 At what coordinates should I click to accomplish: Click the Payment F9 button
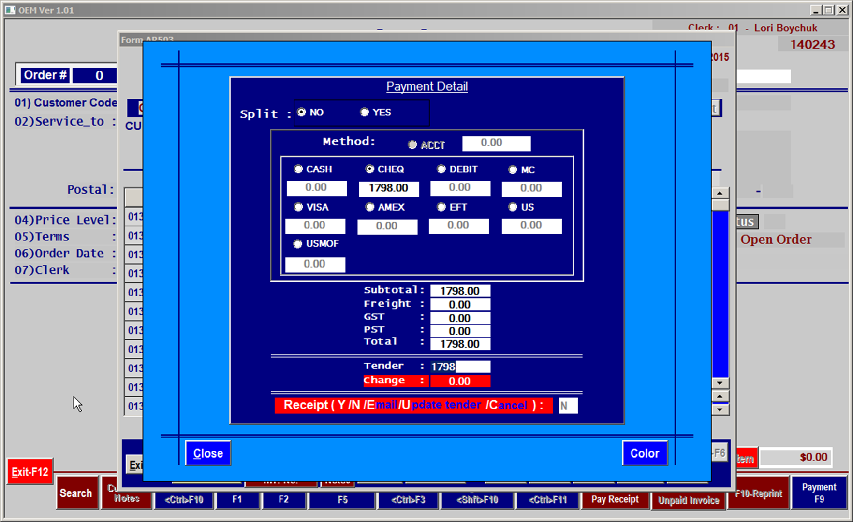(819, 493)
